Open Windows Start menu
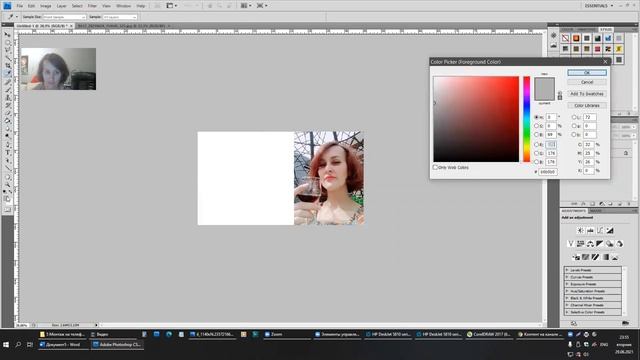The width and height of the screenshot is (640, 360). [x=6, y=345]
